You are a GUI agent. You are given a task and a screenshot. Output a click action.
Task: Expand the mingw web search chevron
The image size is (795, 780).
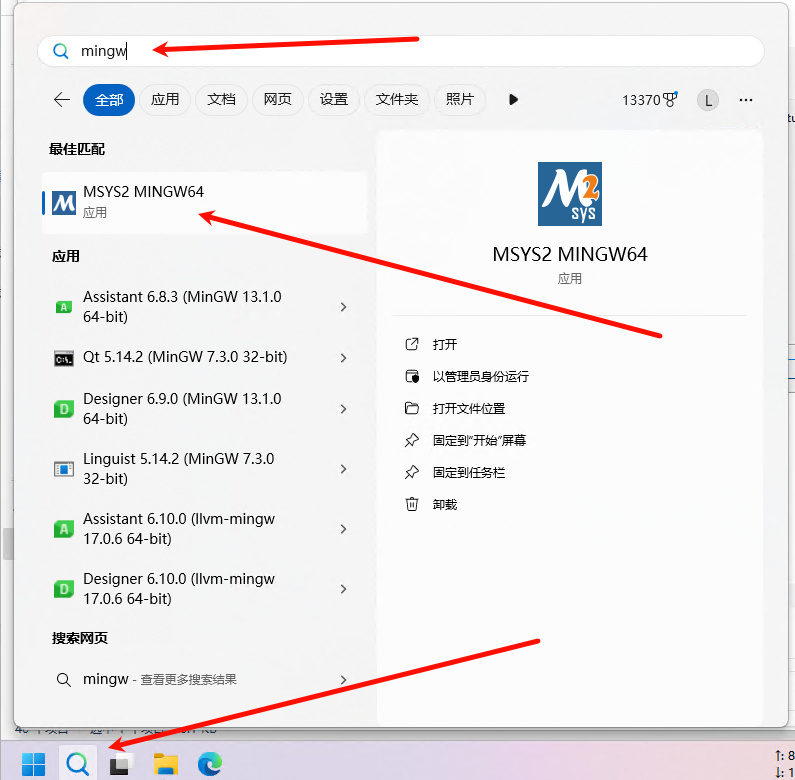tap(343, 680)
